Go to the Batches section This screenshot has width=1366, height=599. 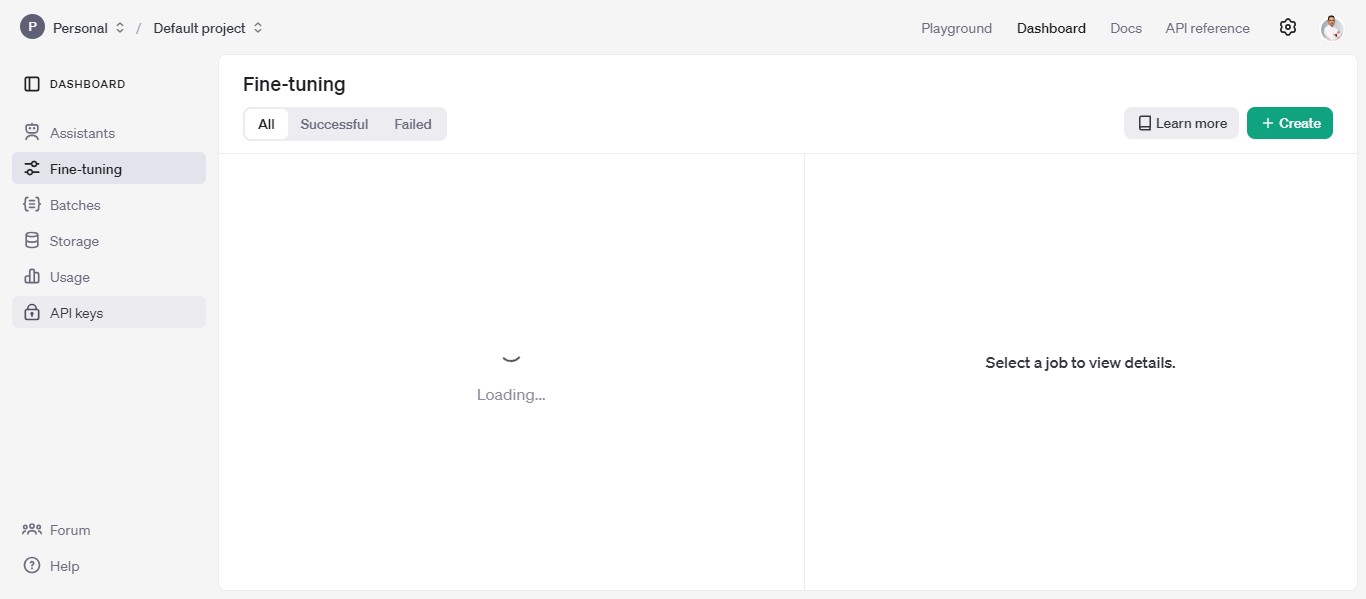click(x=109, y=205)
